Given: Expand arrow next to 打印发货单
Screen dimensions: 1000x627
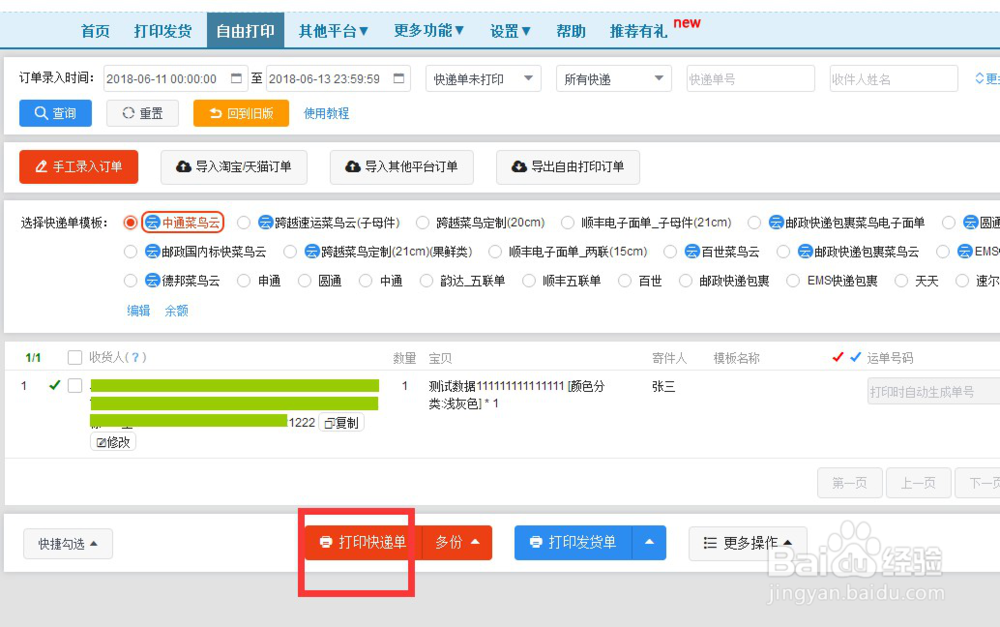Looking at the screenshot, I should 649,543.
